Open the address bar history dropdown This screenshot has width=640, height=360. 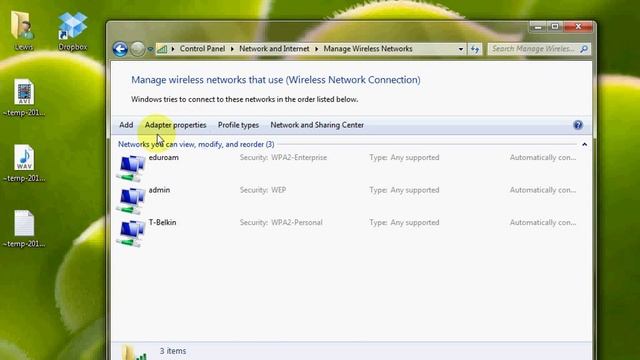(460, 49)
